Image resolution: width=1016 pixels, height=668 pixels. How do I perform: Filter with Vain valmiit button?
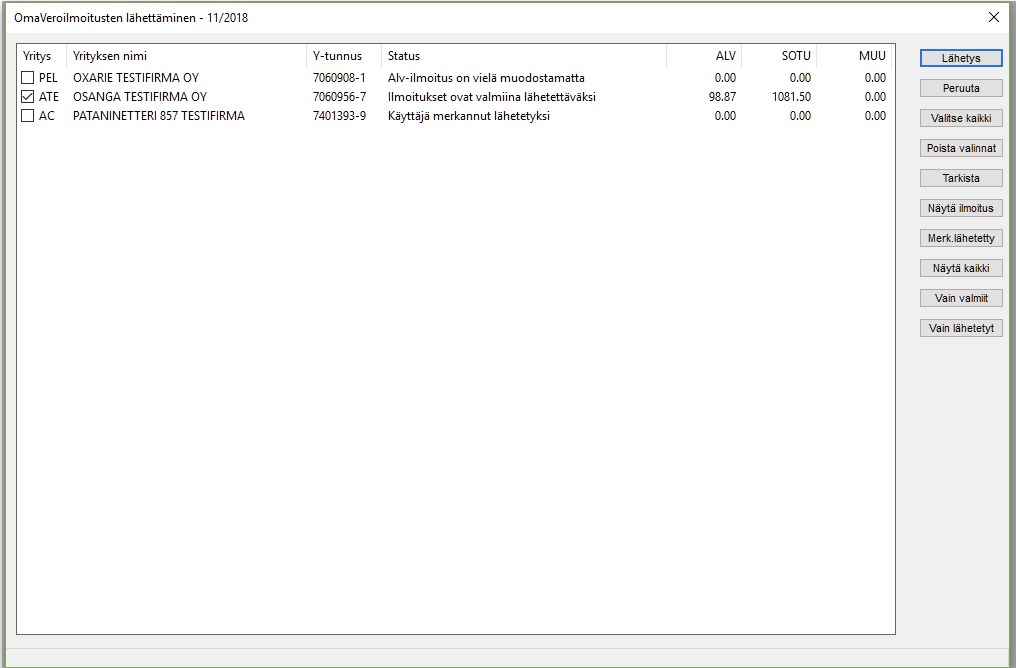coord(960,298)
